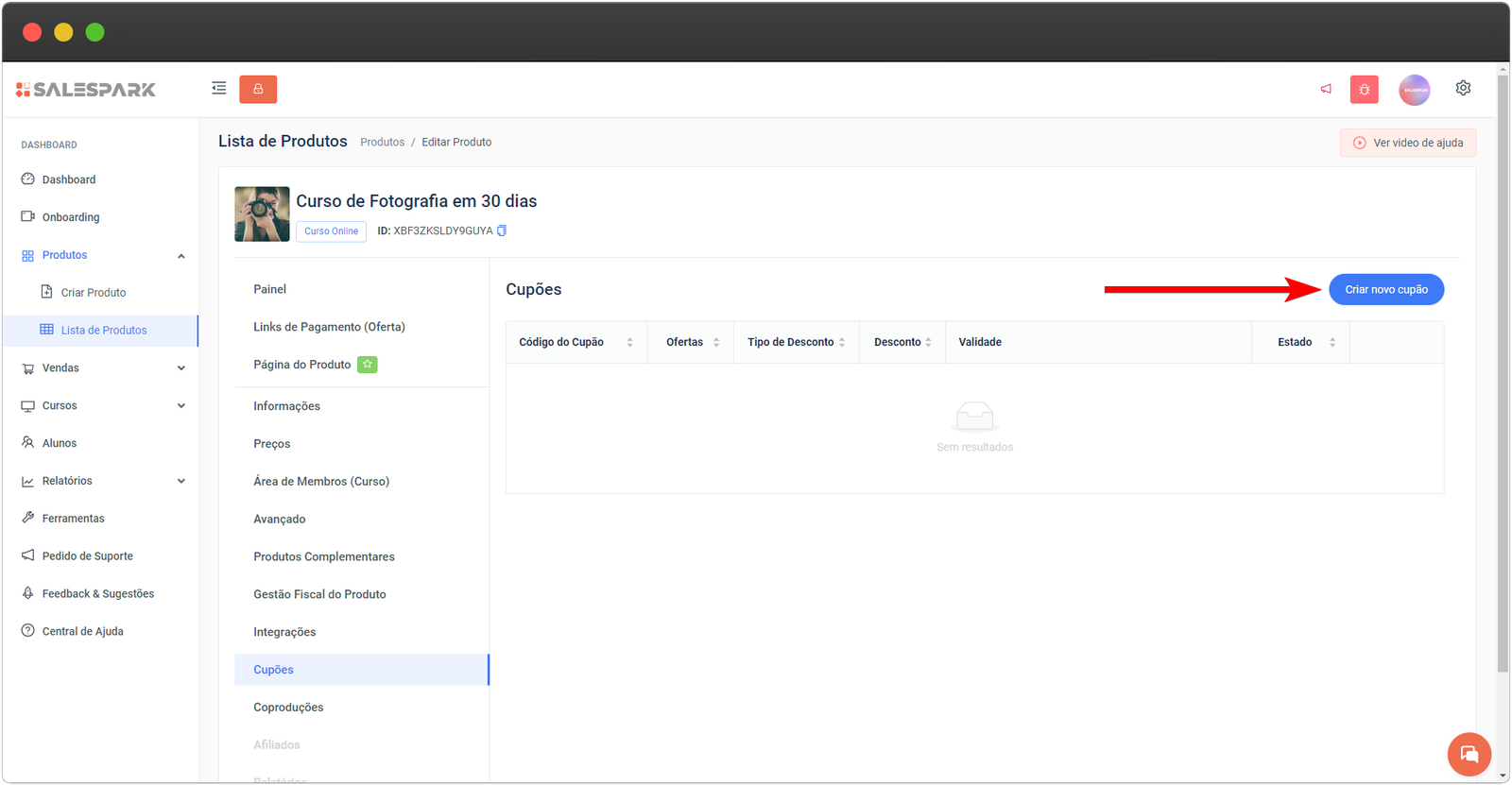The width and height of the screenshot is (1512, 785).
Task: Click the red bug report icon
Action: coord(1364,89)
